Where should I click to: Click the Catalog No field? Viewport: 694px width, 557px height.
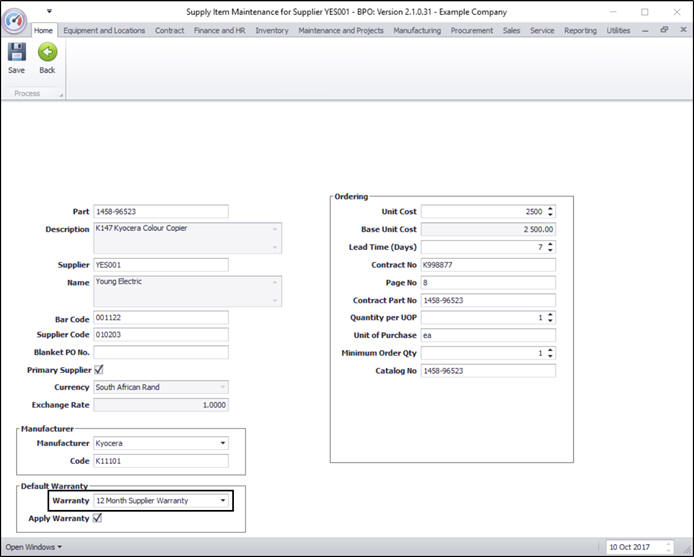tap(488, 371)
